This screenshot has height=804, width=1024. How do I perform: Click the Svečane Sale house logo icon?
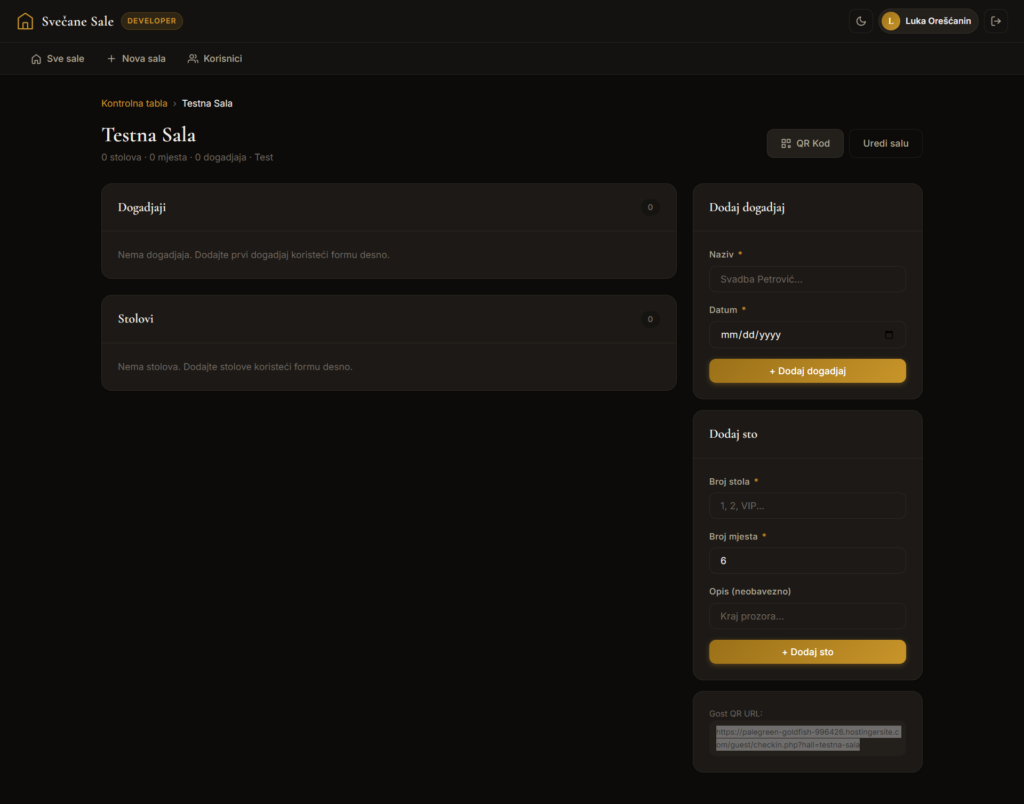[25, 21]
